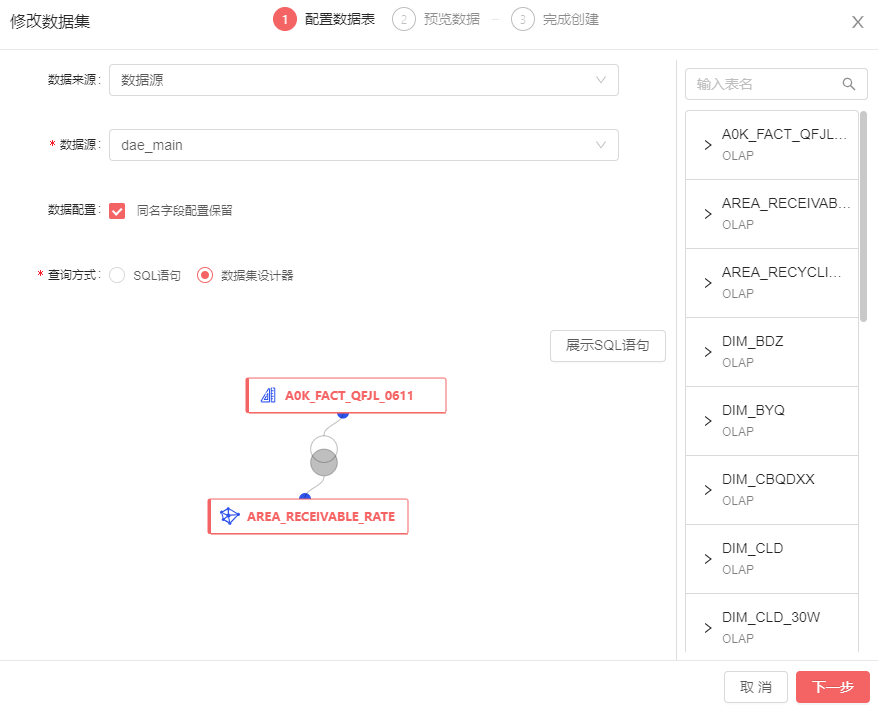Screen dimensions: 878x710
Task: Uncheck the 同名字段配置保留 checkbox
Action: coord(117,211)
